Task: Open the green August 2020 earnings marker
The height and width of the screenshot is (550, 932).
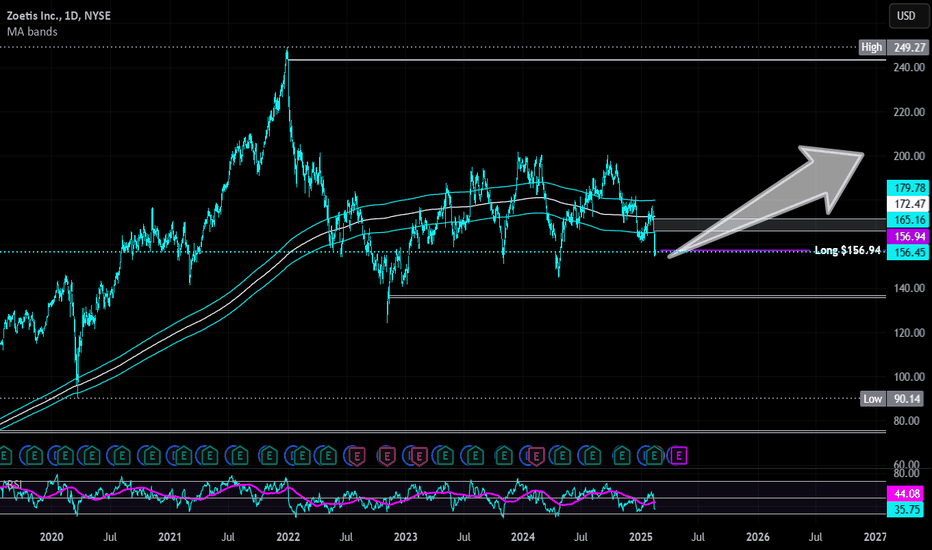Action: click(x=121, y=456)
